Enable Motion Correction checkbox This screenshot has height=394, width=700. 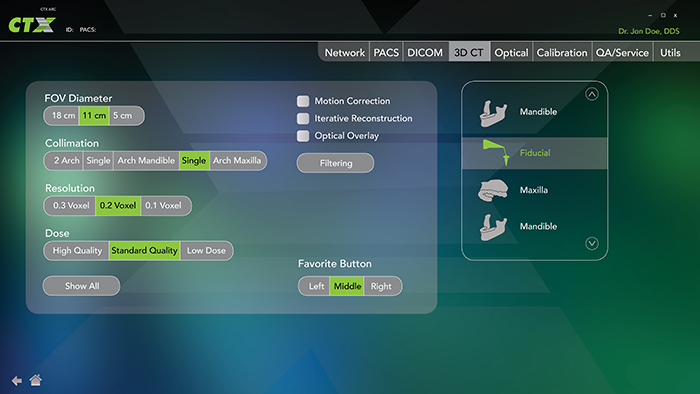click(x=303, y=101)
